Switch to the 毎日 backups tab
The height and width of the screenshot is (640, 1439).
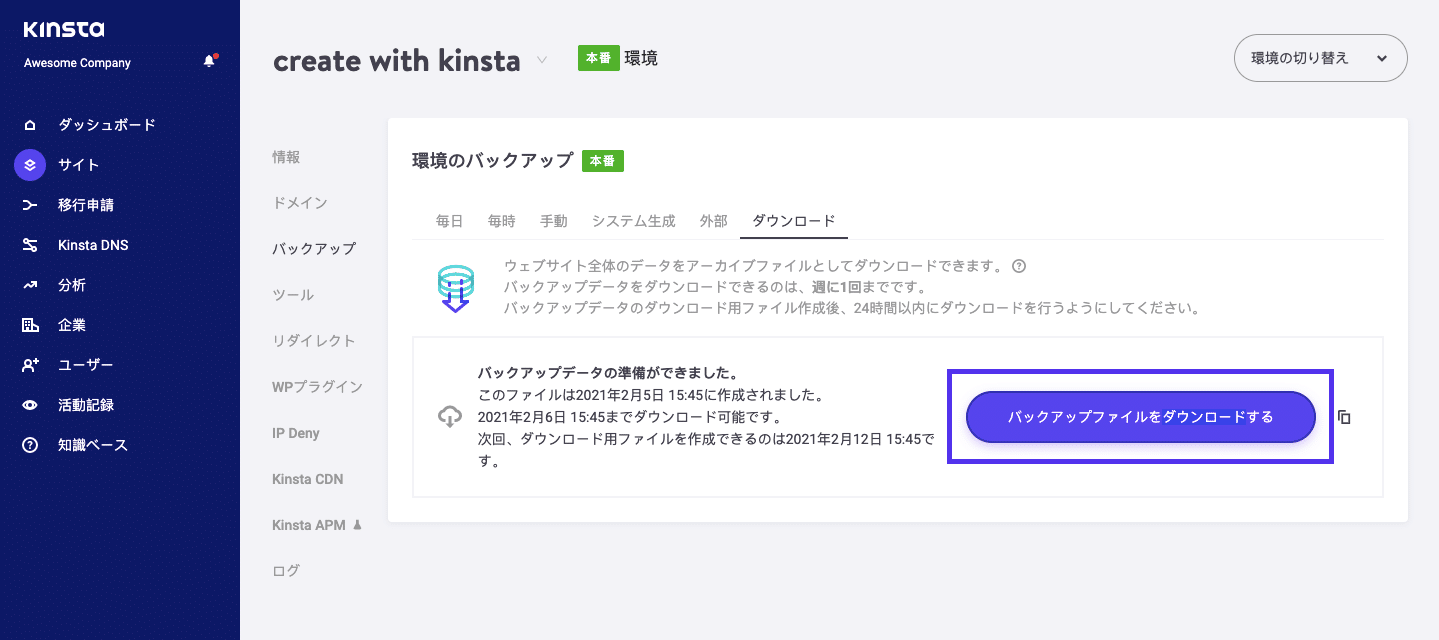449,220
